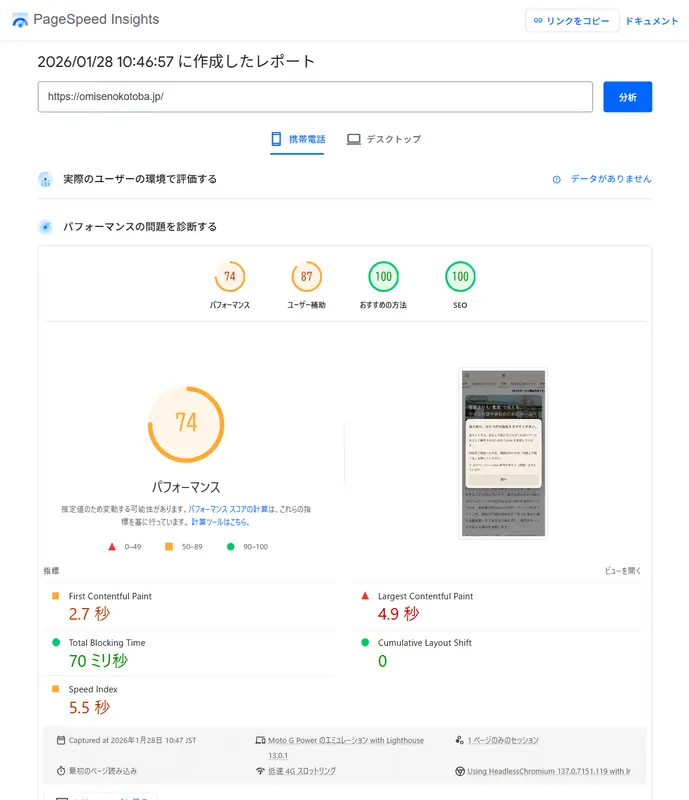Click the 低速 4G スロットリング text
Image resolution: width=689 pixels, height=800 pixels.
302,771
